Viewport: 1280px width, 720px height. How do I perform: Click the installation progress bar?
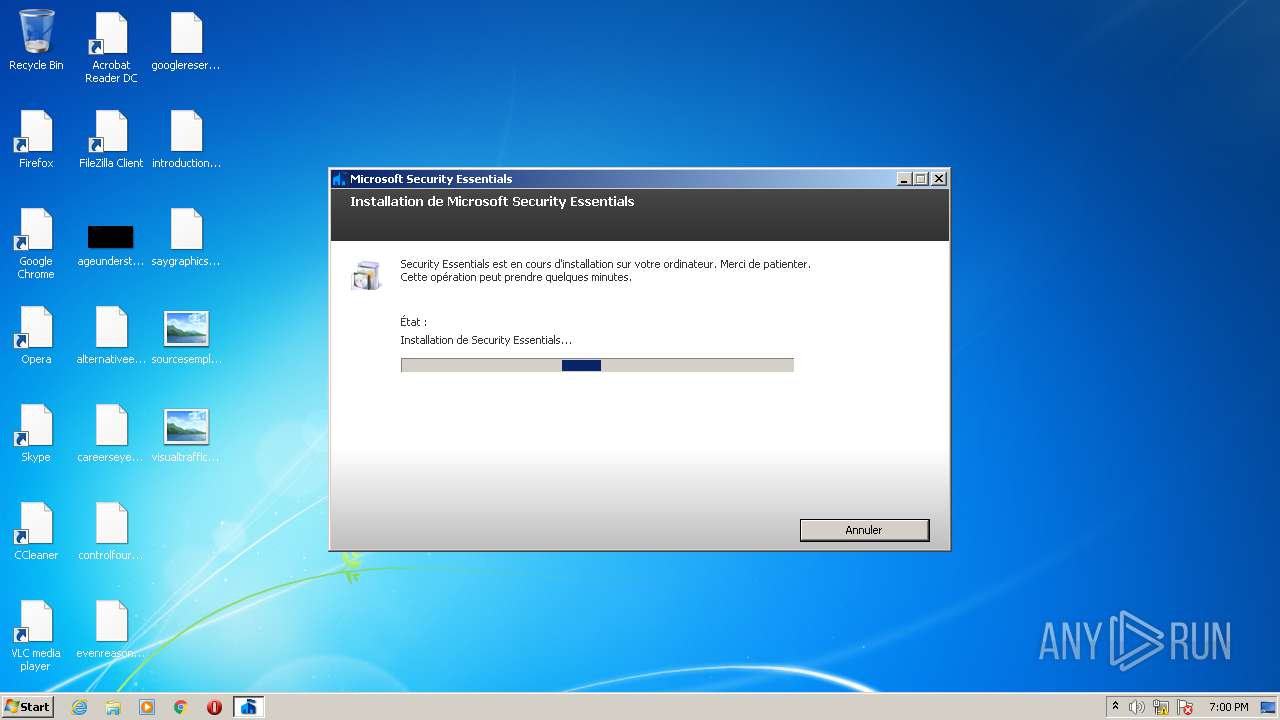(597, 365)
